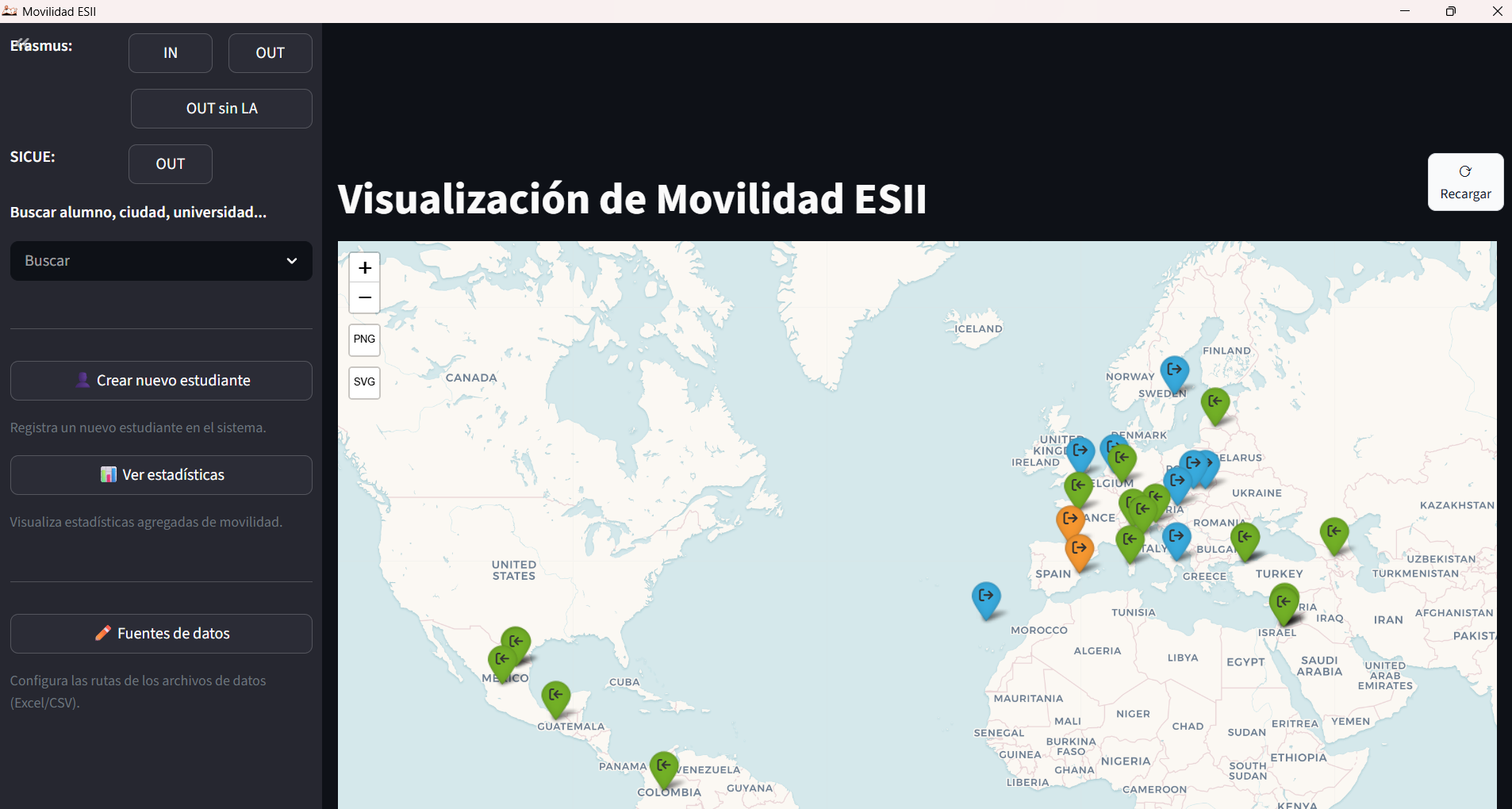Zoom out of the map with the minus button
The image size is (1512, 809).
click(x=365, y=297)
